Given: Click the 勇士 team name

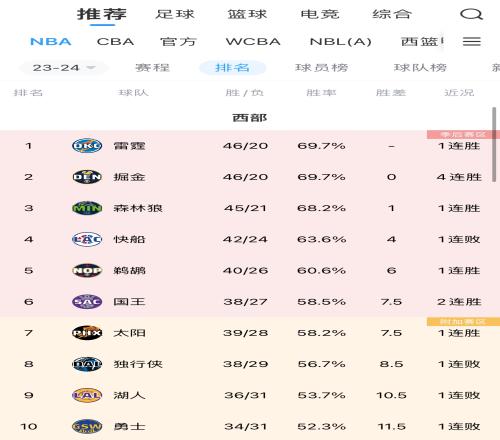Looking at the screenshot, I should tap(129, 426).
